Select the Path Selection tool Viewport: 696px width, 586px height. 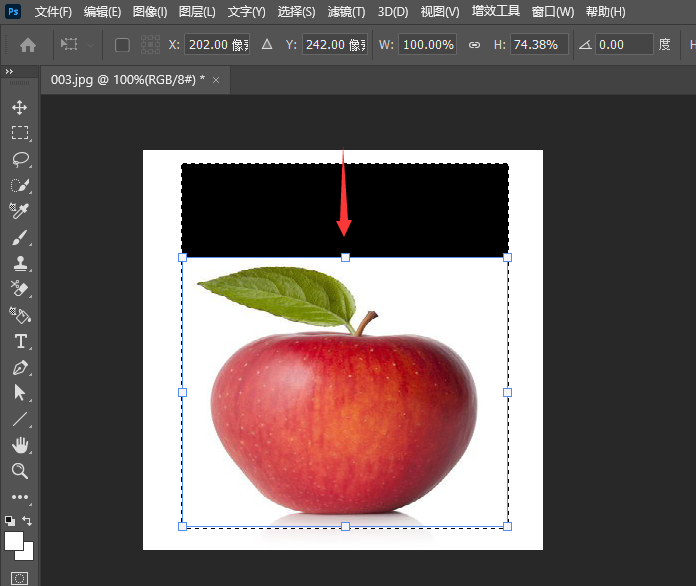pos(20,393)
